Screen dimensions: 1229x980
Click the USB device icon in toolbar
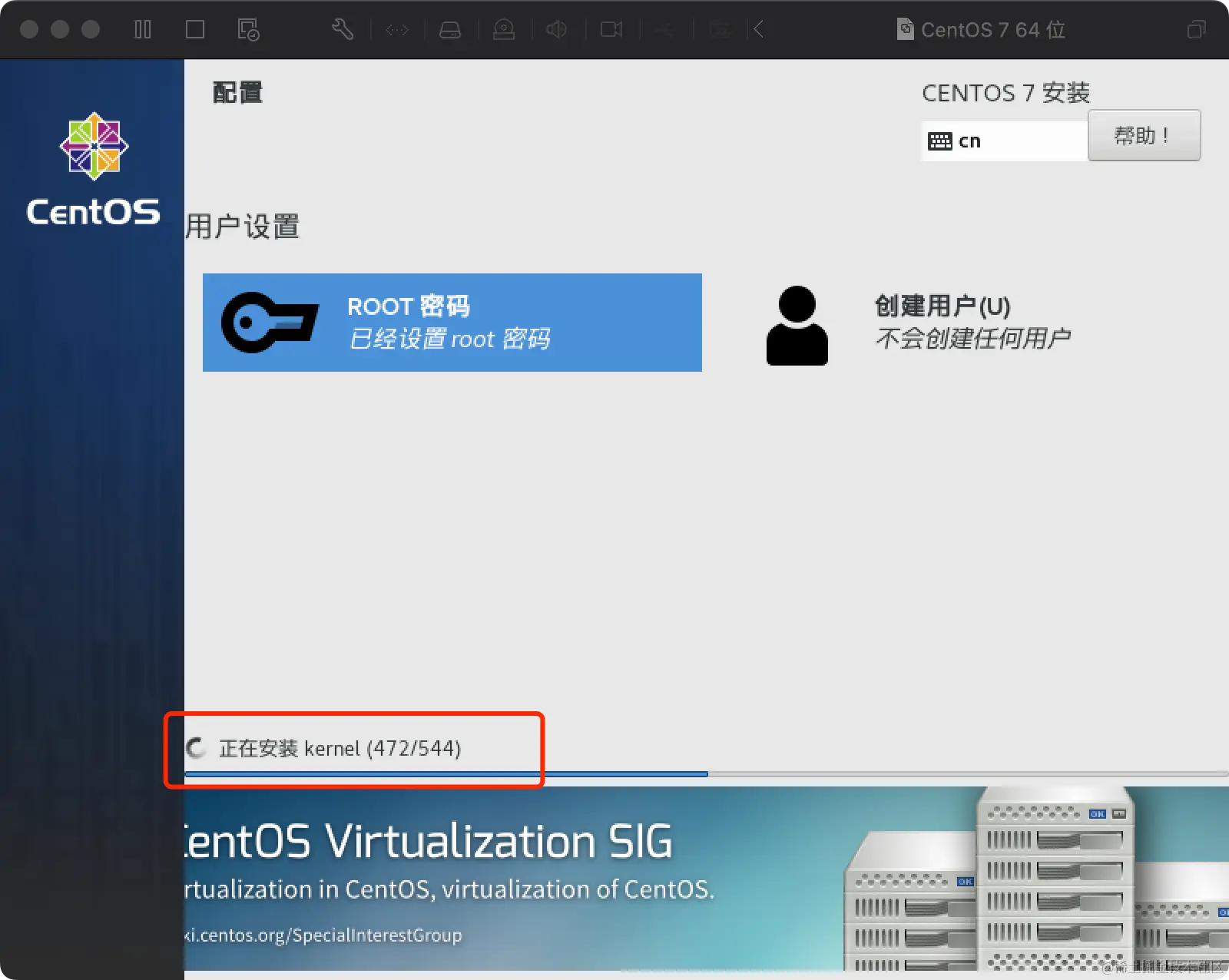[x=665, y=29]
